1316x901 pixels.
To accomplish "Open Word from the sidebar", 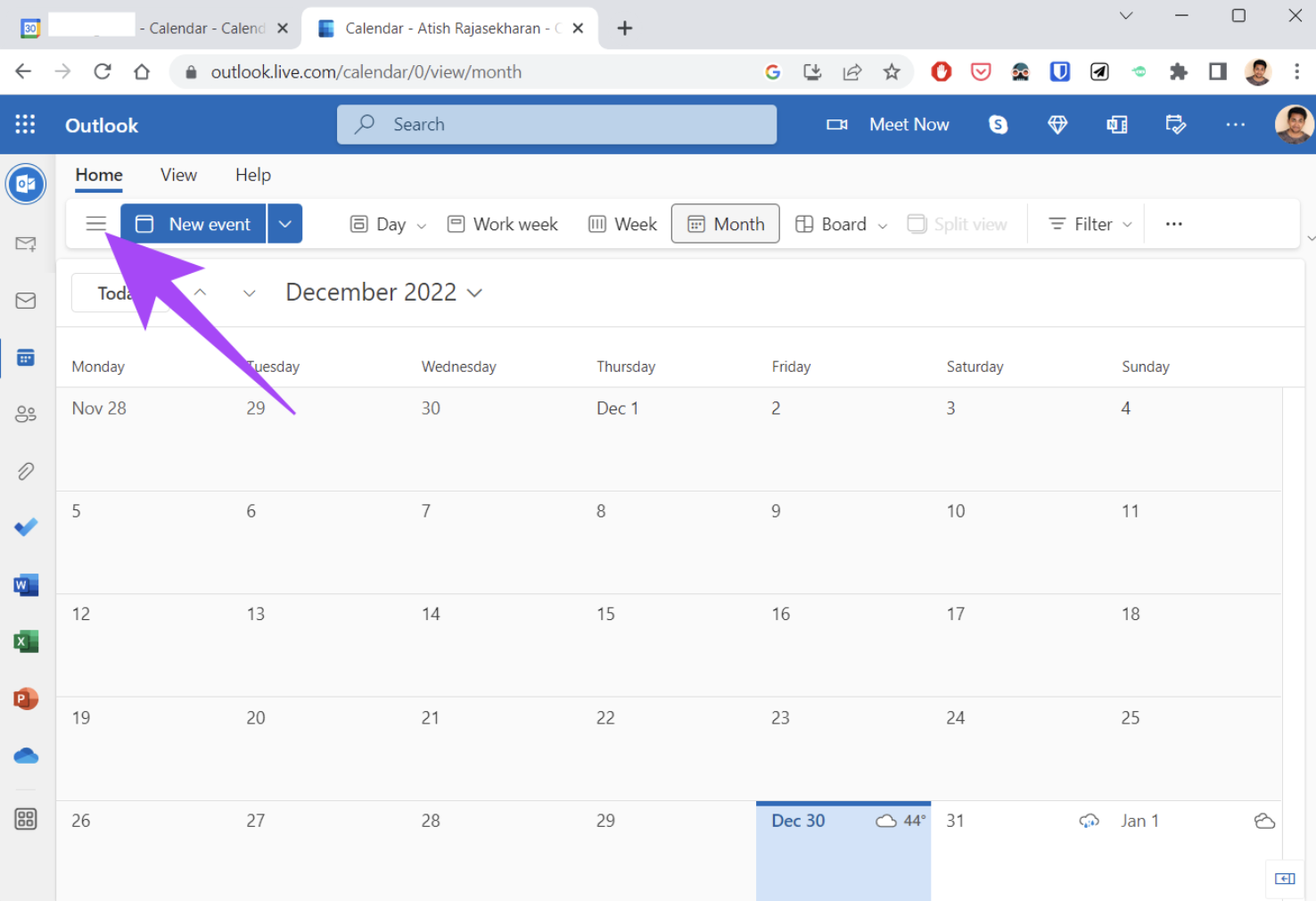I will (x=26, y=585).
